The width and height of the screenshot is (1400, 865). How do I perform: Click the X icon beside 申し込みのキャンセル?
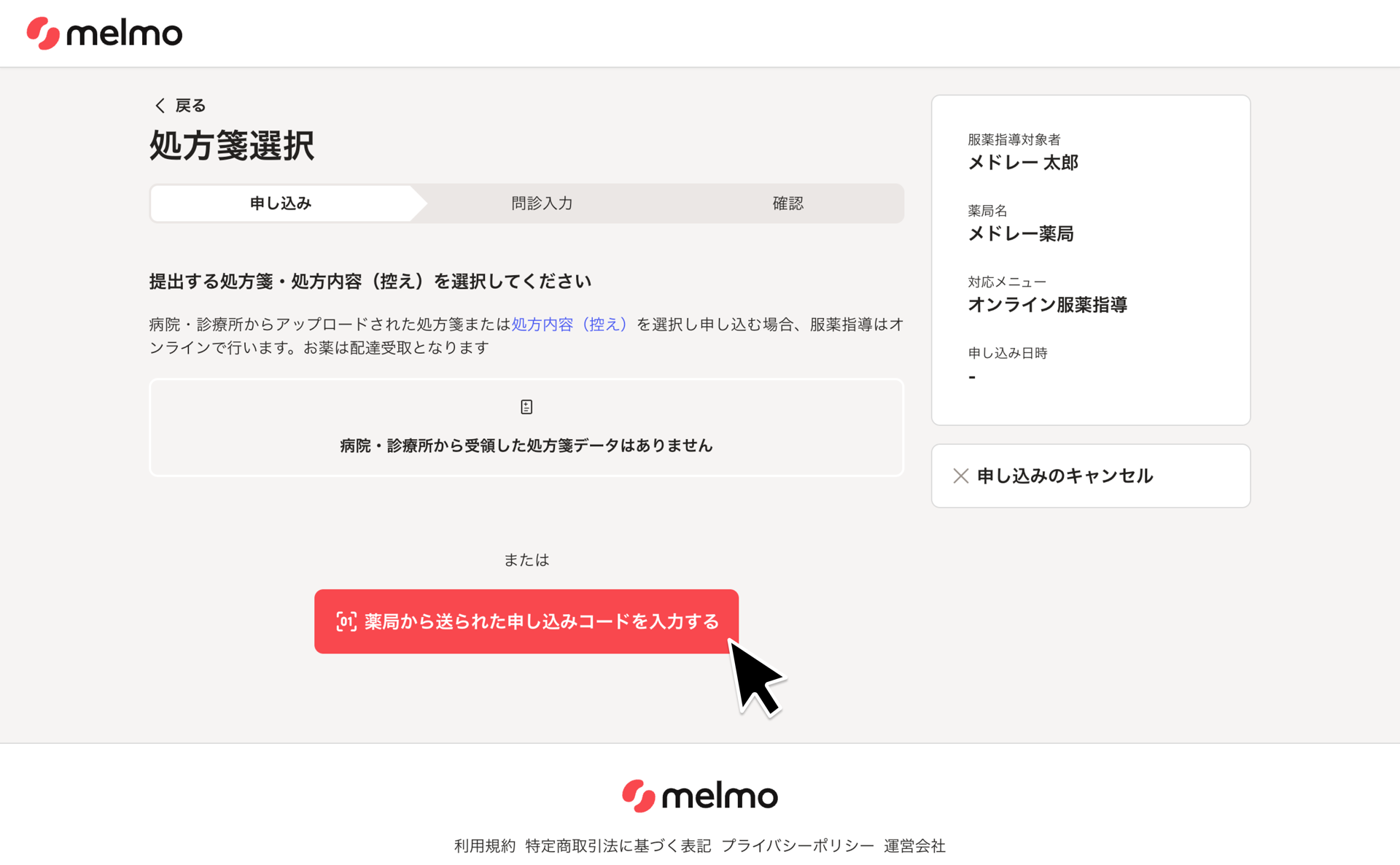[960, 476]
